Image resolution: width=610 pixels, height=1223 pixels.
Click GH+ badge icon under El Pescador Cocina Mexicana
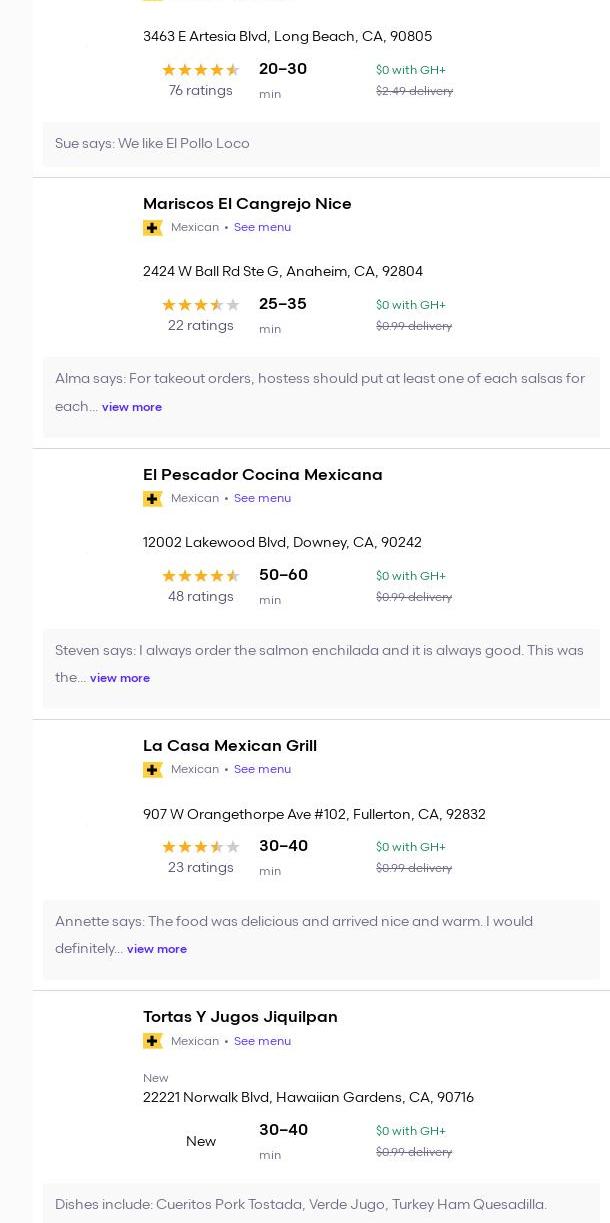pyautogui.click(x=152, y=499)
